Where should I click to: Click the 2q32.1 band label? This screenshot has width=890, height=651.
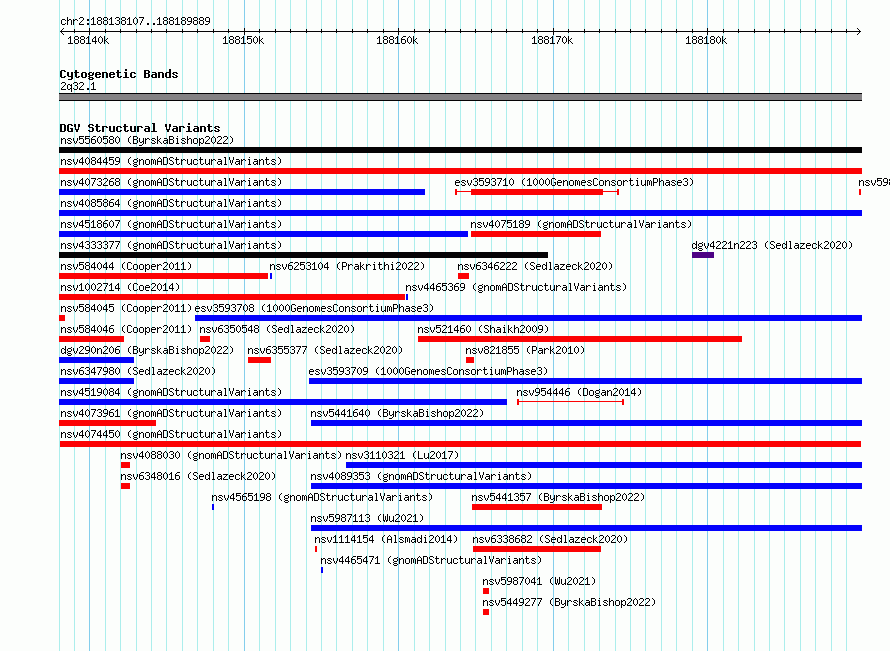(x=78, y=86)
